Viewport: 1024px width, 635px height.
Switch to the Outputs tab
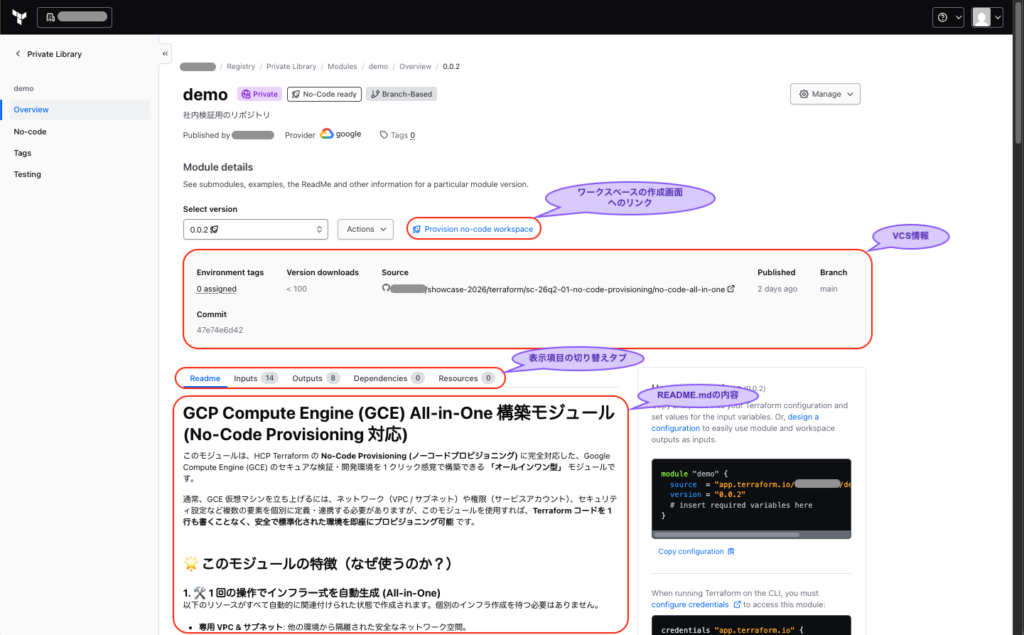[x=315, y=378]
